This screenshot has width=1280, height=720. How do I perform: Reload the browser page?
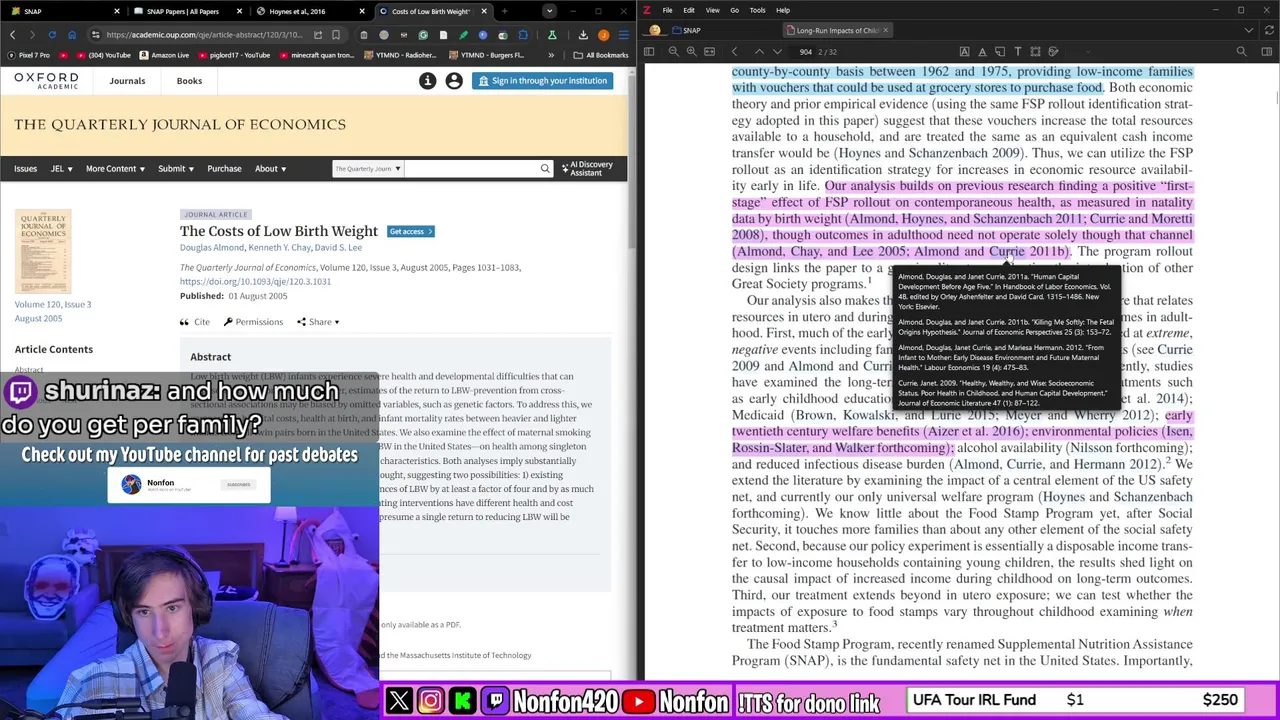(x=52, y=35)
